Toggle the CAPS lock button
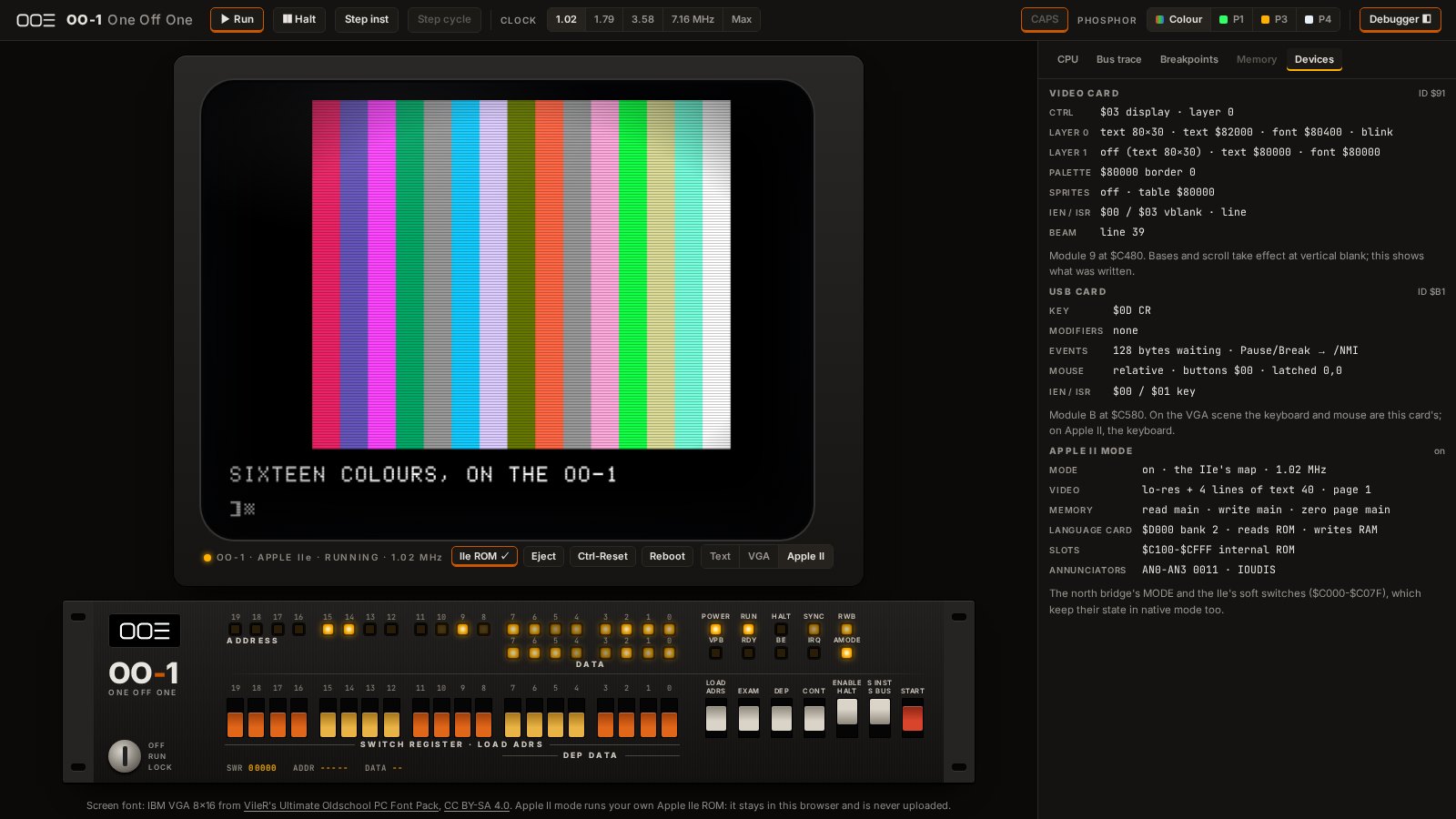 pos(1045,19)
